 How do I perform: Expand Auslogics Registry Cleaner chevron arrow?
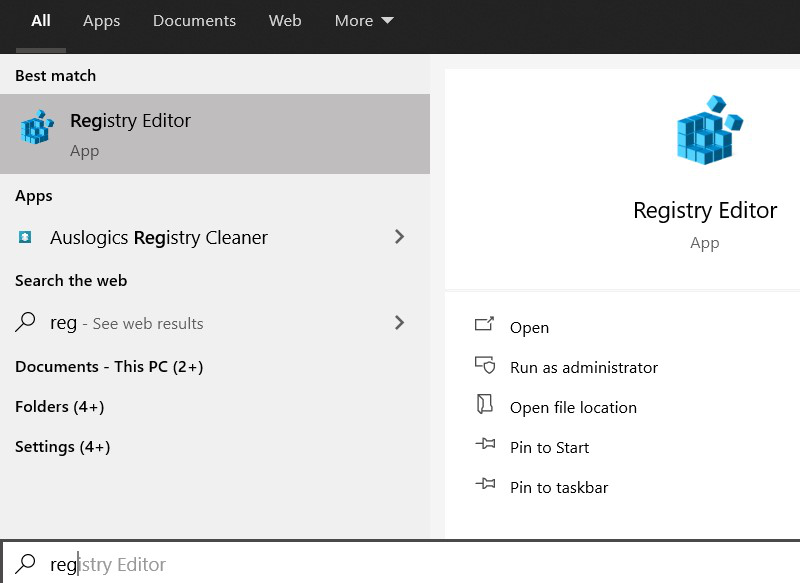[400, 237]
